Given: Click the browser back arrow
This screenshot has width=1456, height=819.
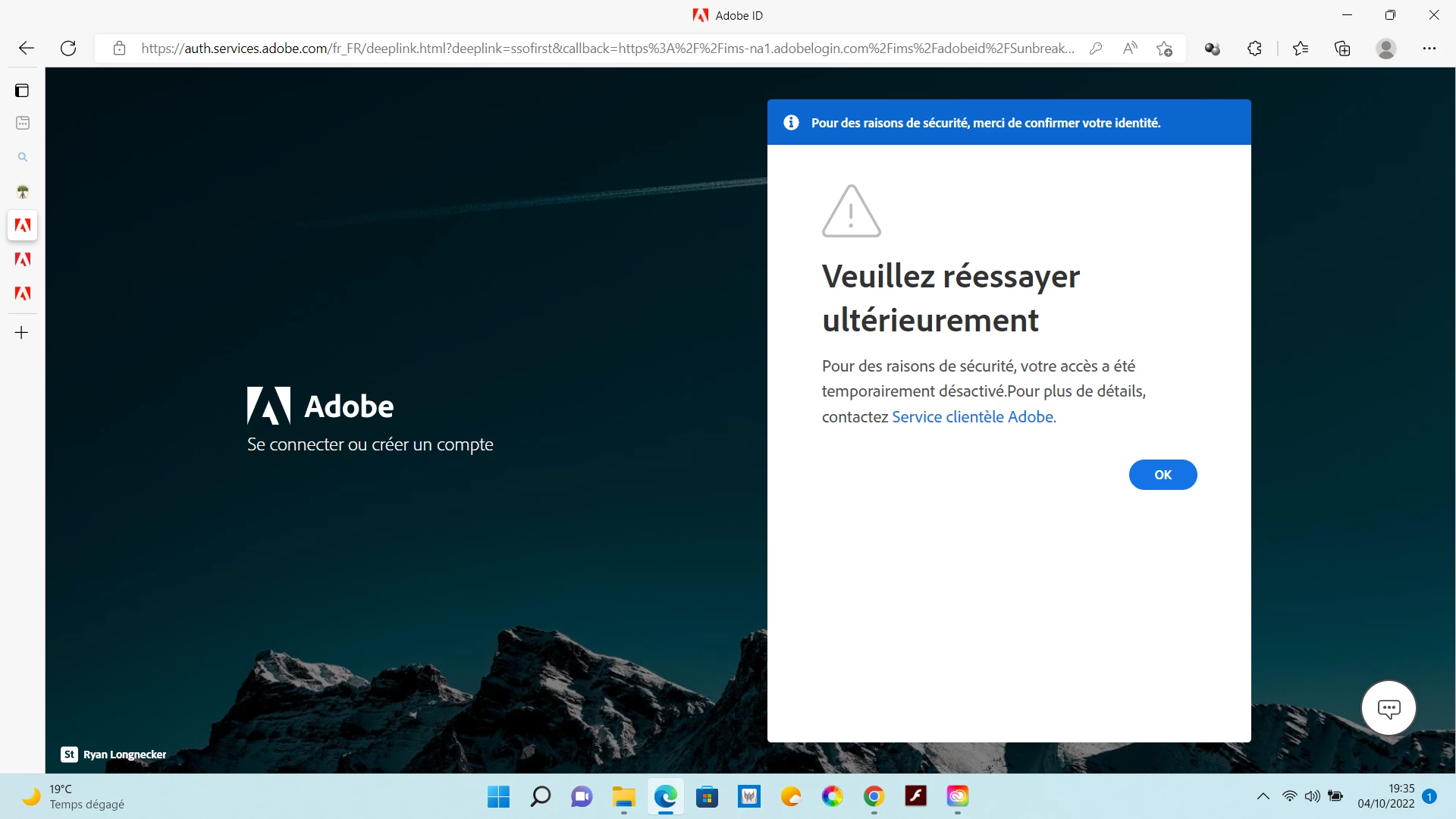Looking at the screenshot, I should [x=27, y=49].
